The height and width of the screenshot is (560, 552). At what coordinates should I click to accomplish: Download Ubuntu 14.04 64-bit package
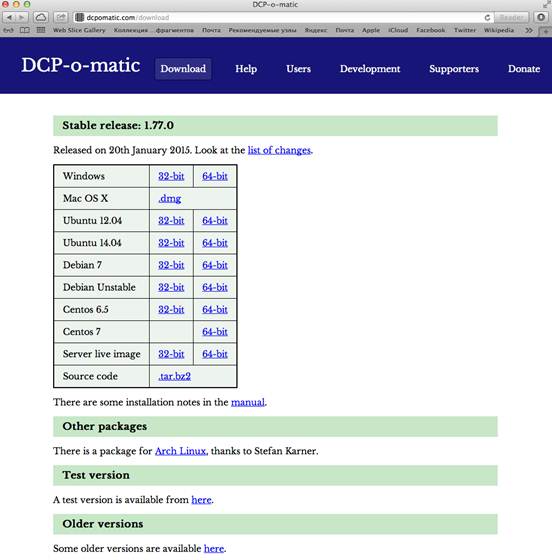[215, 243]
